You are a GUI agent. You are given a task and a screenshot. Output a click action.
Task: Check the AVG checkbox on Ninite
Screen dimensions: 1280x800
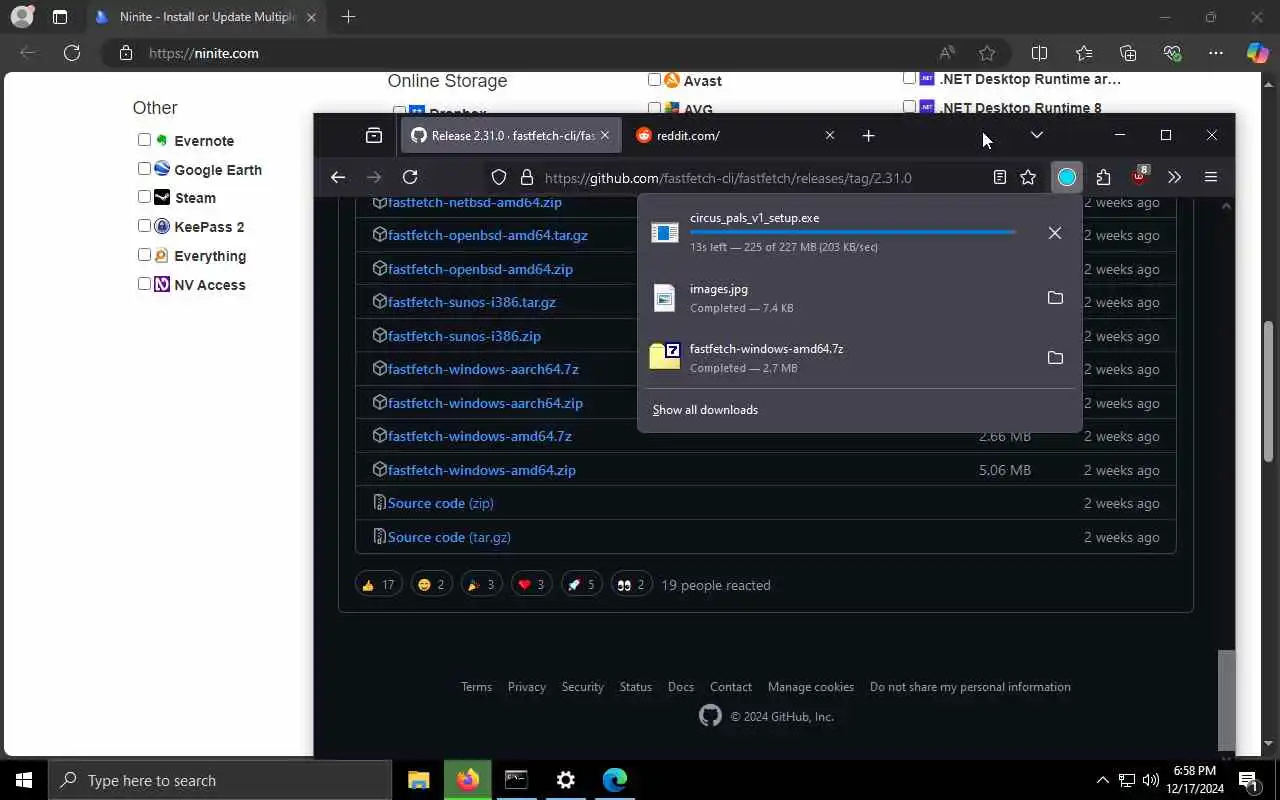654,108
